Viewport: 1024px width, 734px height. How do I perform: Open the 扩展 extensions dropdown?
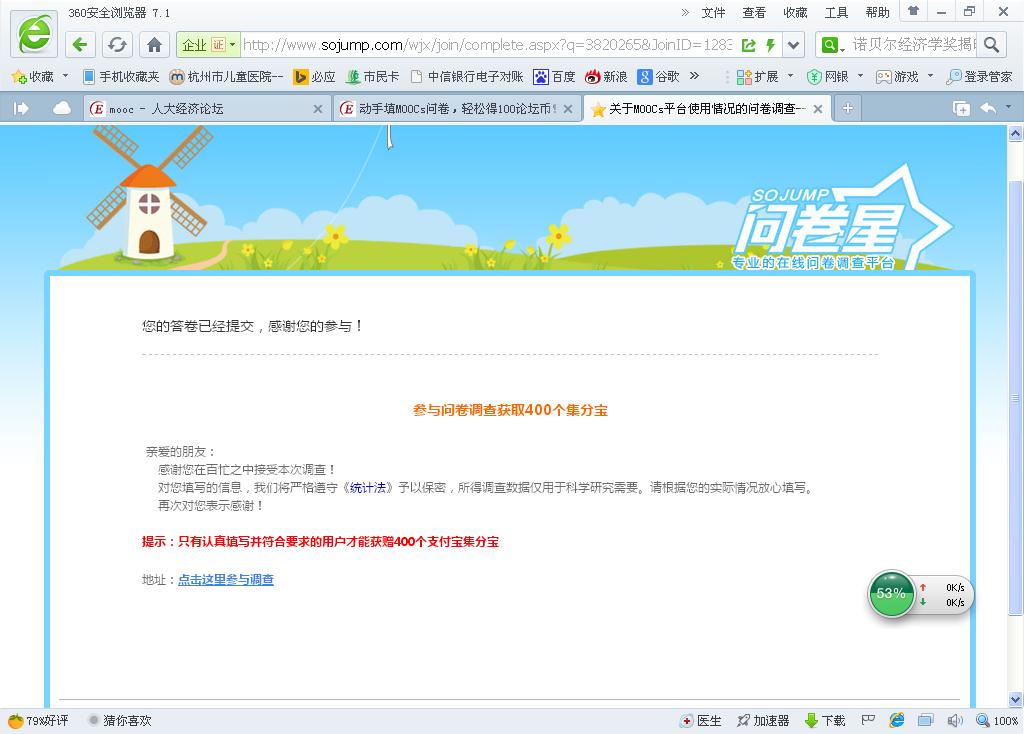pos(765,77)
